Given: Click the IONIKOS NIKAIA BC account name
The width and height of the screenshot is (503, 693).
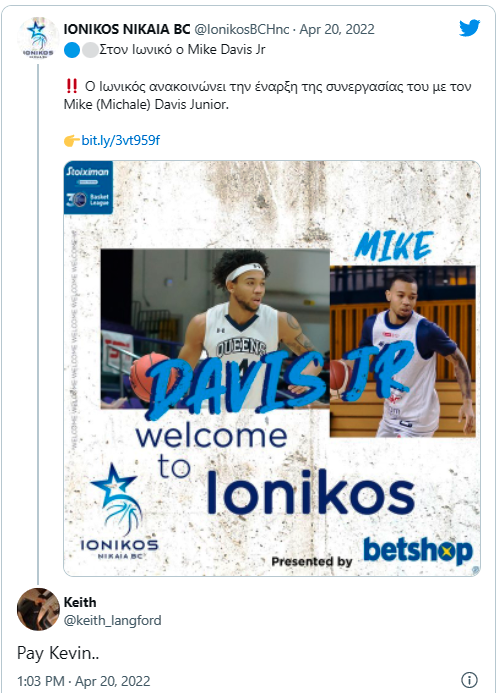Looking at the screenshot, I should click(127, 29).
